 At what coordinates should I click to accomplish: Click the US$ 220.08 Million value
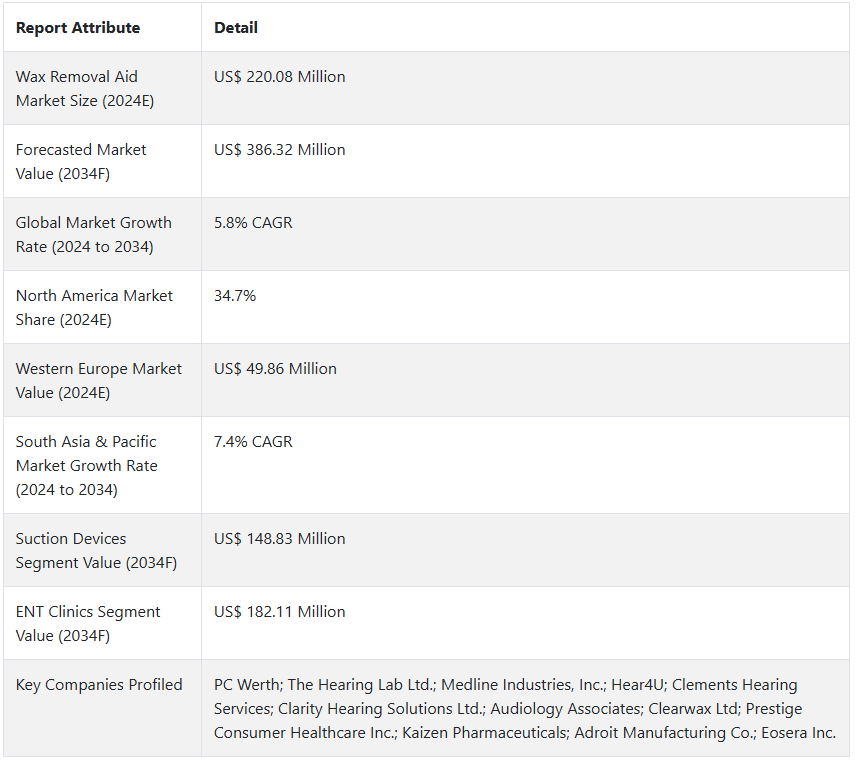280,77
